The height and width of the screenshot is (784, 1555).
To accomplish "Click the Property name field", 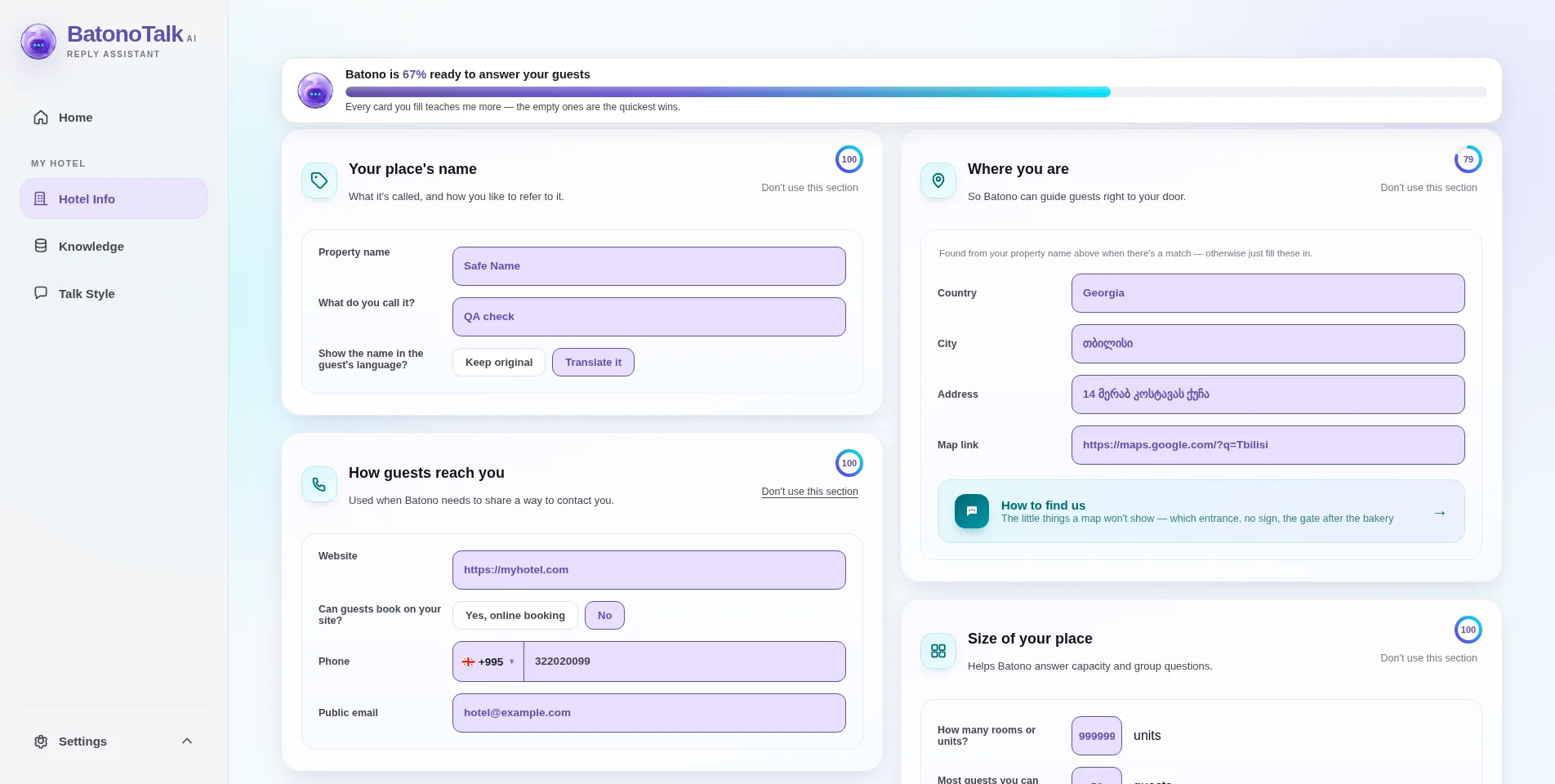I will (648, 266).
